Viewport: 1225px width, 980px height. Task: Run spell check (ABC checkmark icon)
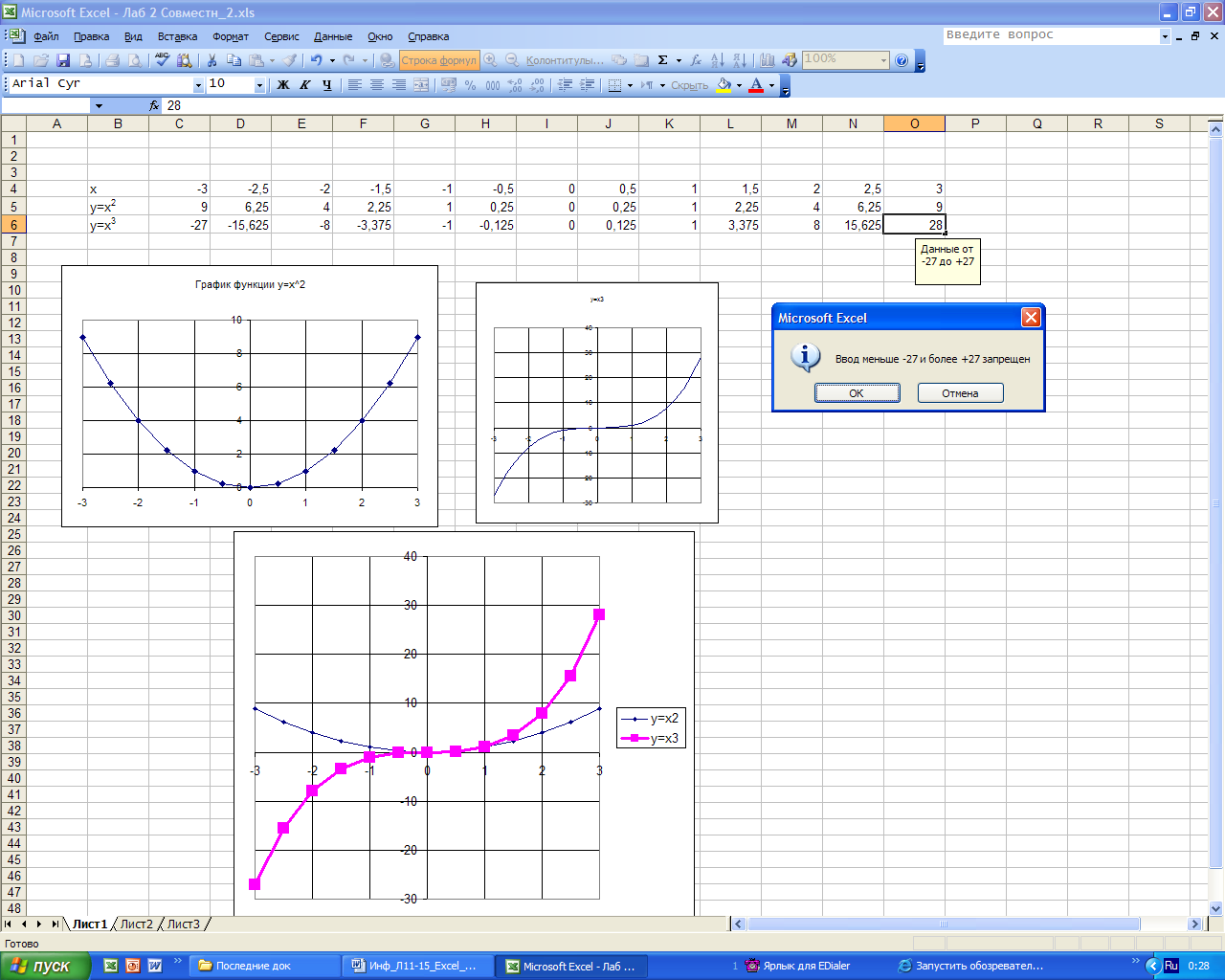click(x=162, y=60)
